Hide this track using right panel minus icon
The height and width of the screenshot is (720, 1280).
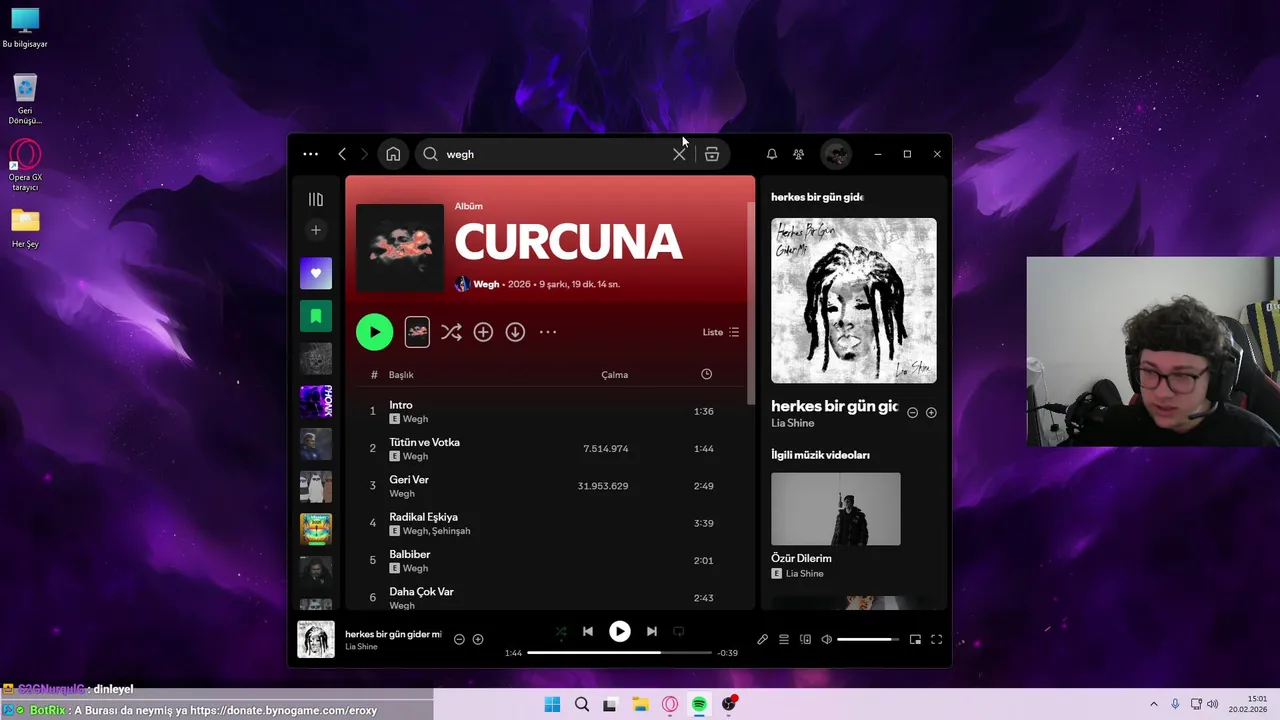(x=912, y=412)
